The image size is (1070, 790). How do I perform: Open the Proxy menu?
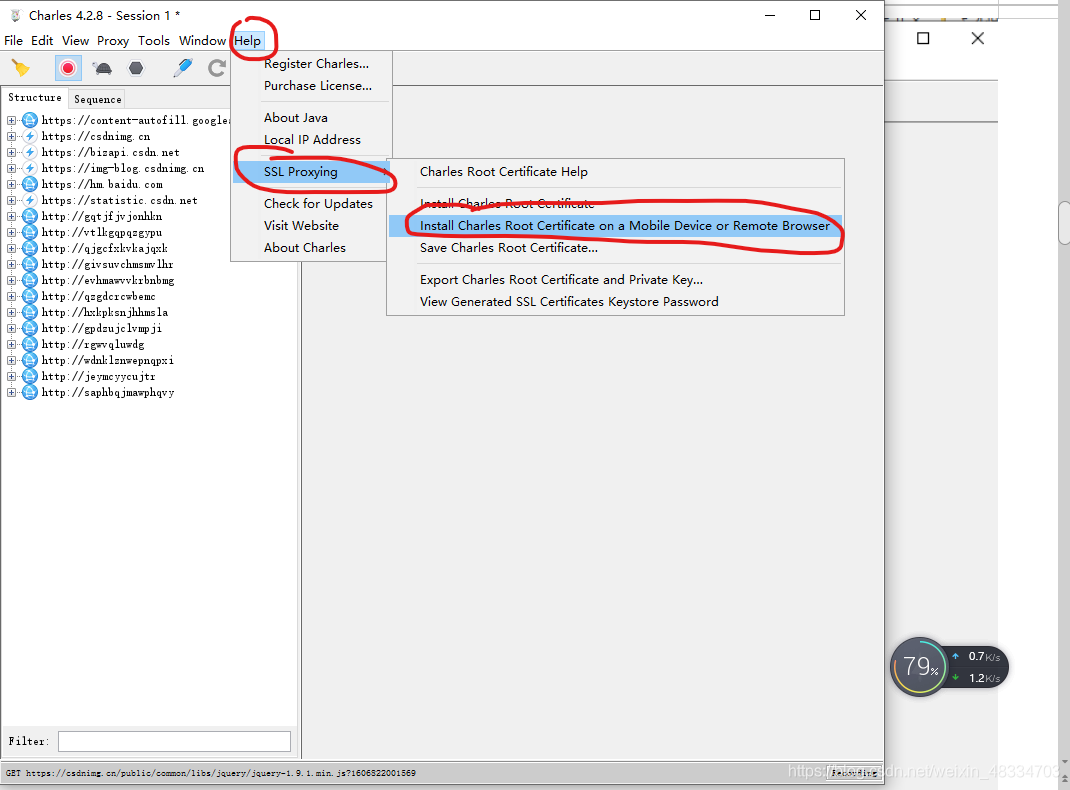click(x=113, y=40)
